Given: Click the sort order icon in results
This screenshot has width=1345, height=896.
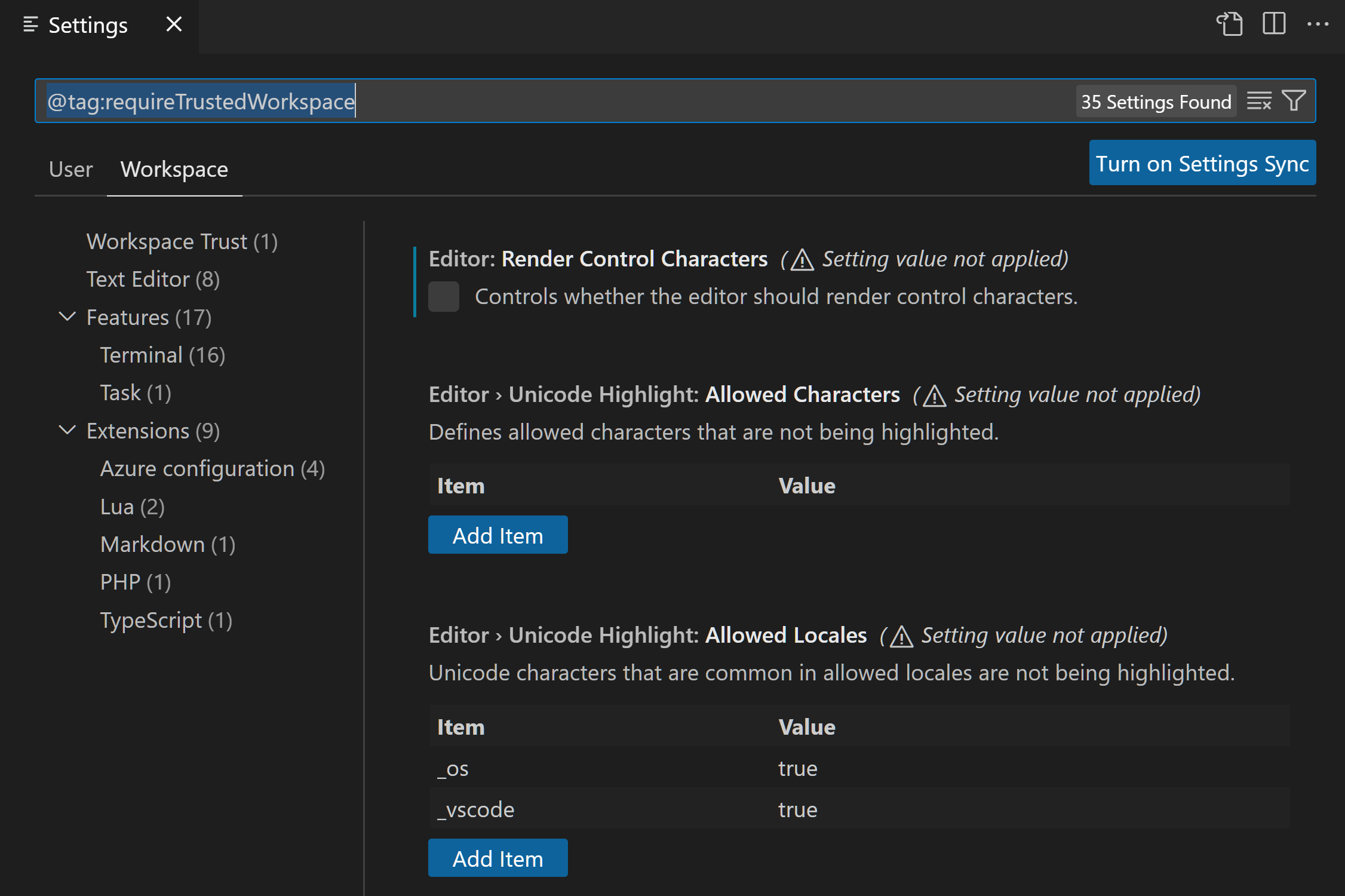Looking at the screenshot, I should coord(1259,100).
